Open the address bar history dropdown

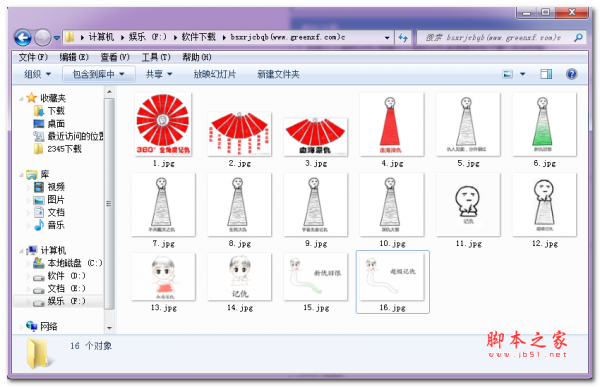(x=387, y=38)
